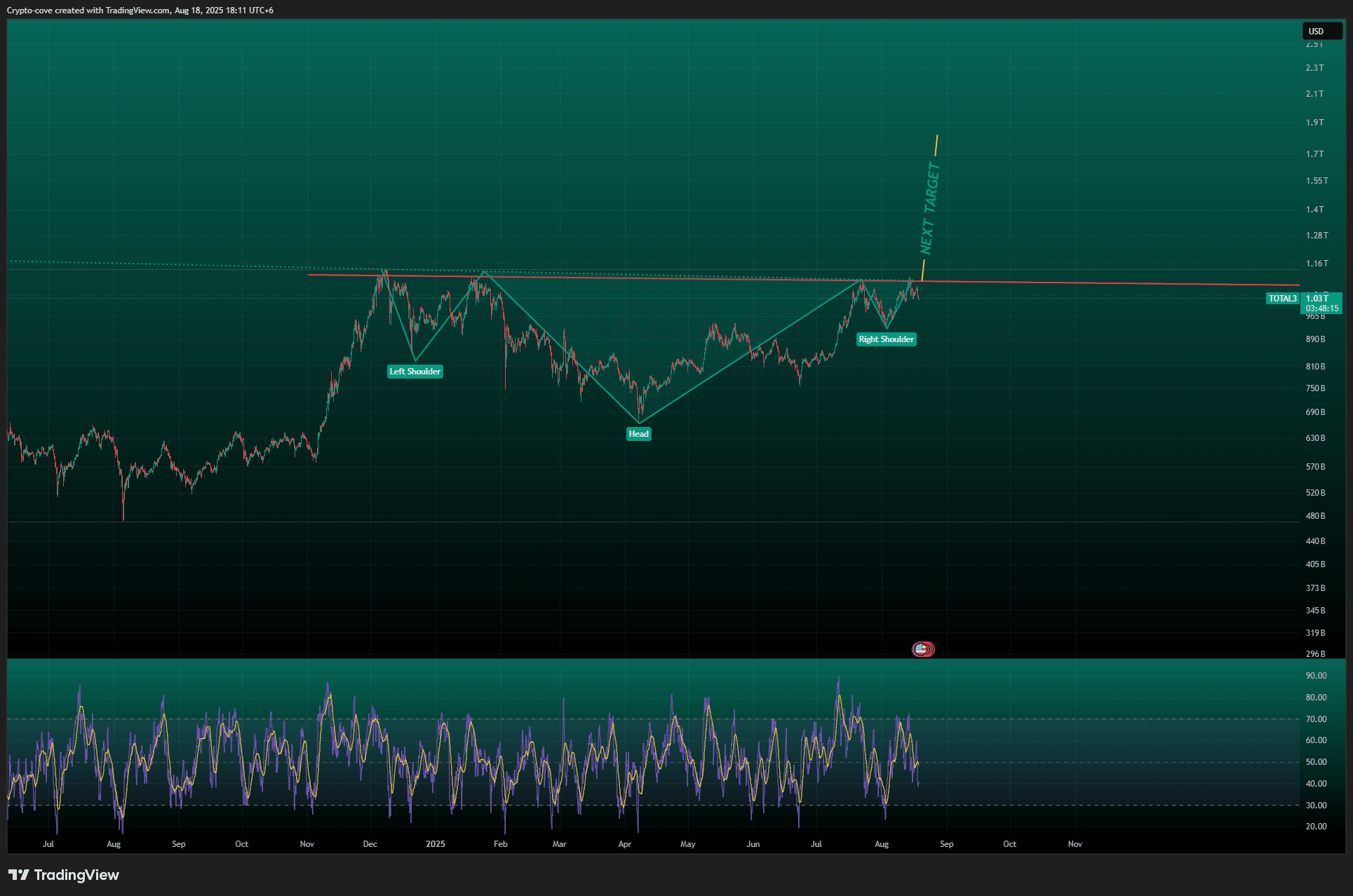Select the Left Shoulder label
This screenshot has height=896, width=1353.
coord(415,372)
